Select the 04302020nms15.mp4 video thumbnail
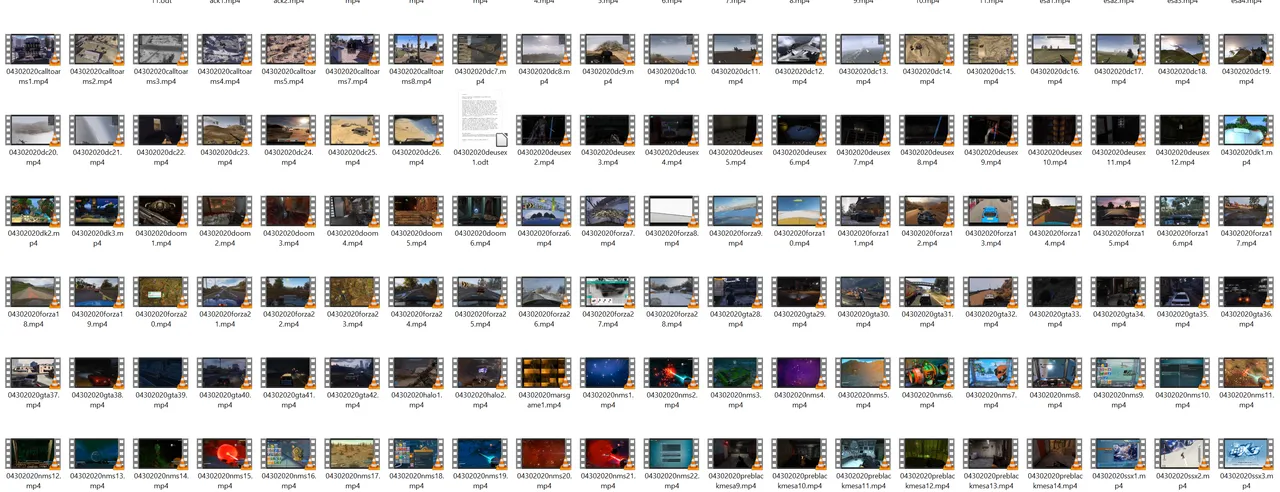Screen dimensions: 1280x492 [225, 454]
